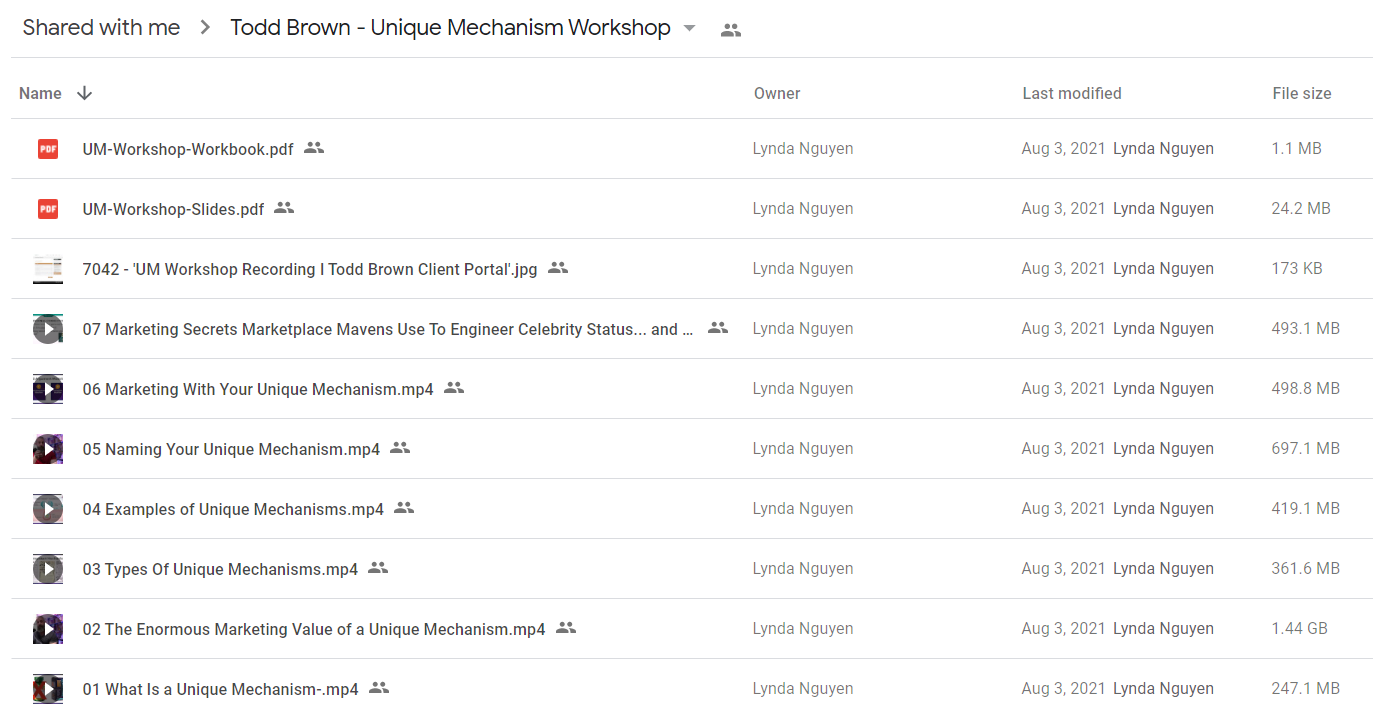Click the video thumbnail for 02 The Enormous Marketing Value
Image resolution: width=1373 pixels, height=717 pixels.
tap(48, 629)
